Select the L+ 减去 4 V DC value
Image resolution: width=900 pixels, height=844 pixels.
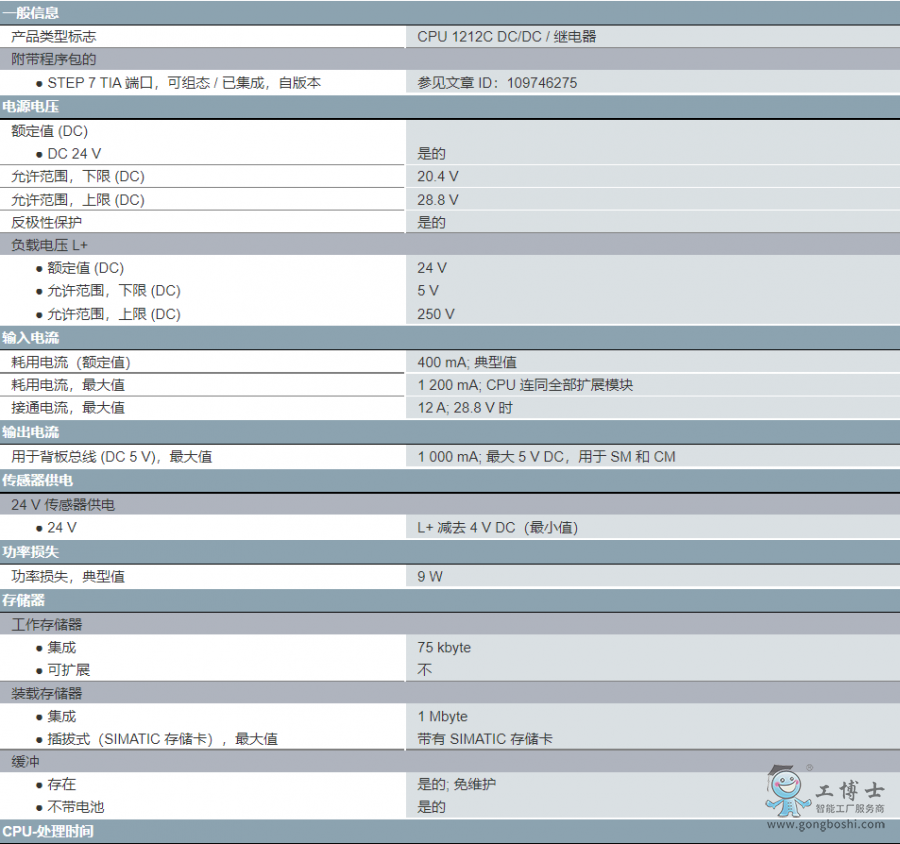[497, 527]
